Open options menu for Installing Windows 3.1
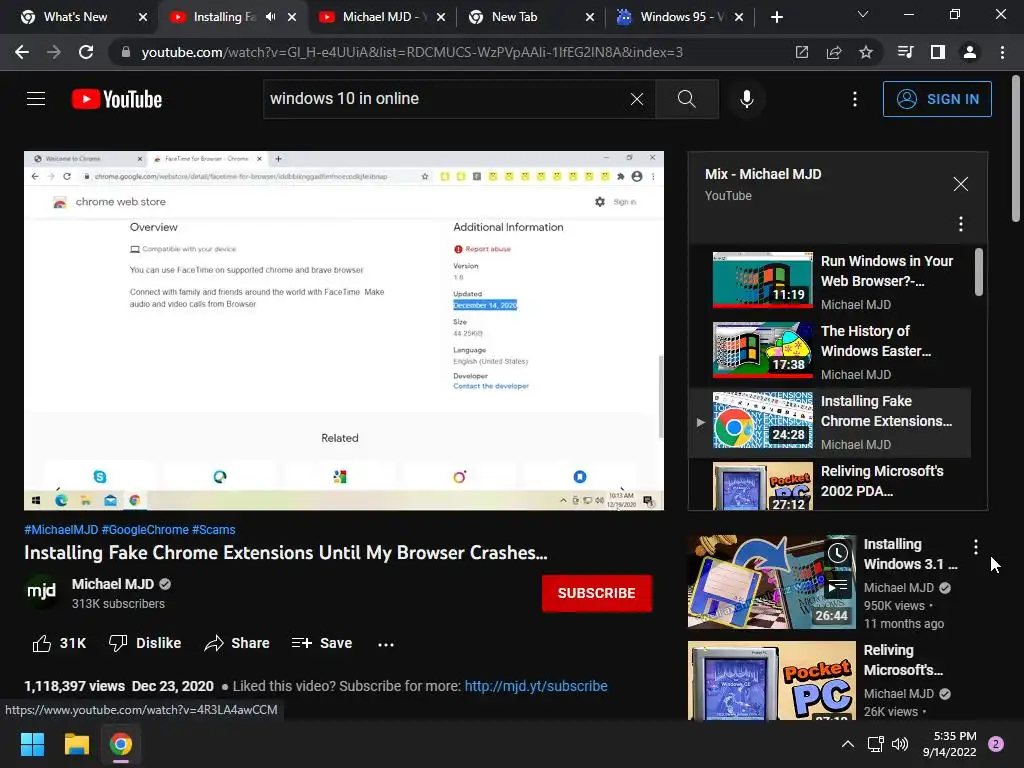Image resolution: width=1024 pixels, height=768 pixels. (975, 547)
